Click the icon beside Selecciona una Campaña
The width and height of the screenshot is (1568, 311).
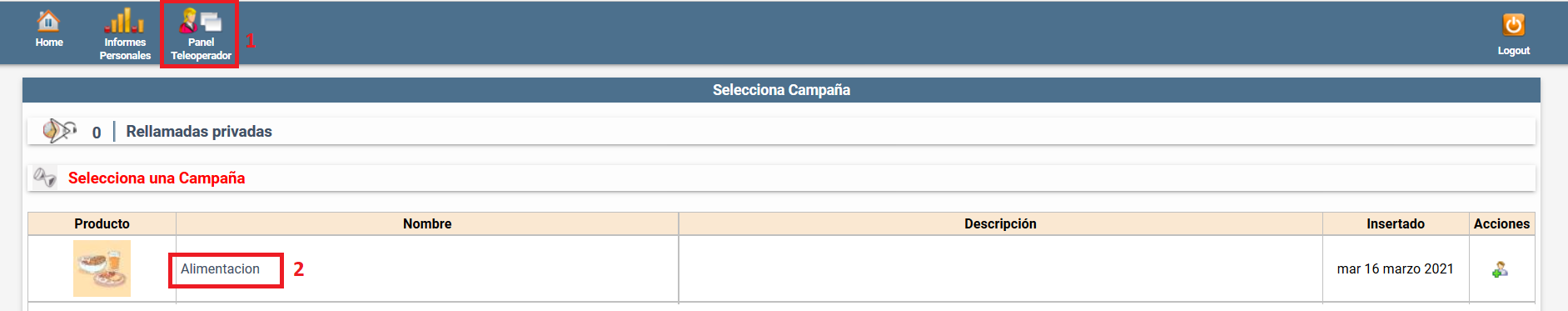point(45,178)
